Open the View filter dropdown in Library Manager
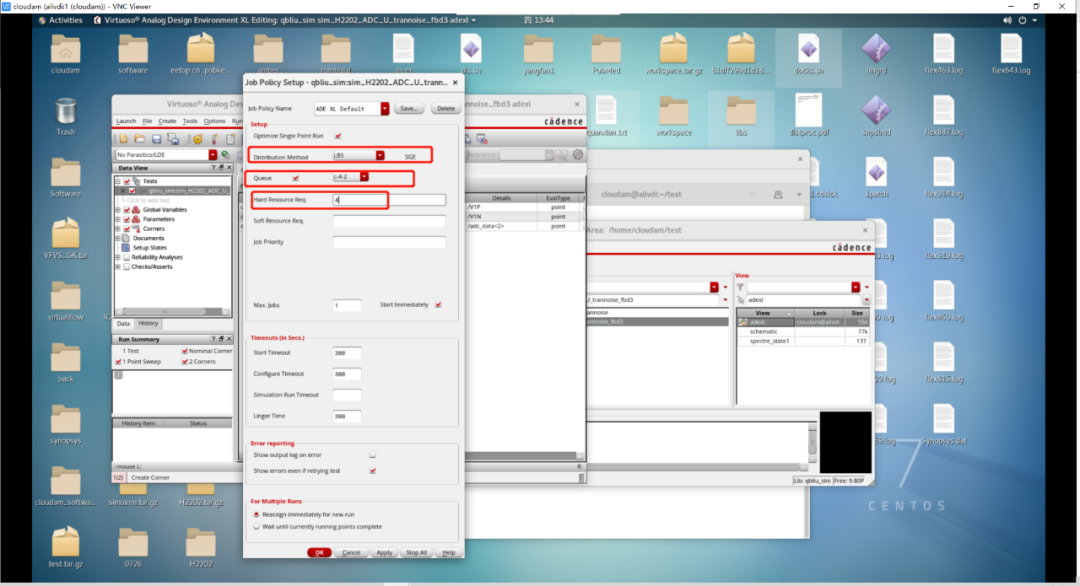Viewport: 1080px width, 586px height. pos(855,287)
